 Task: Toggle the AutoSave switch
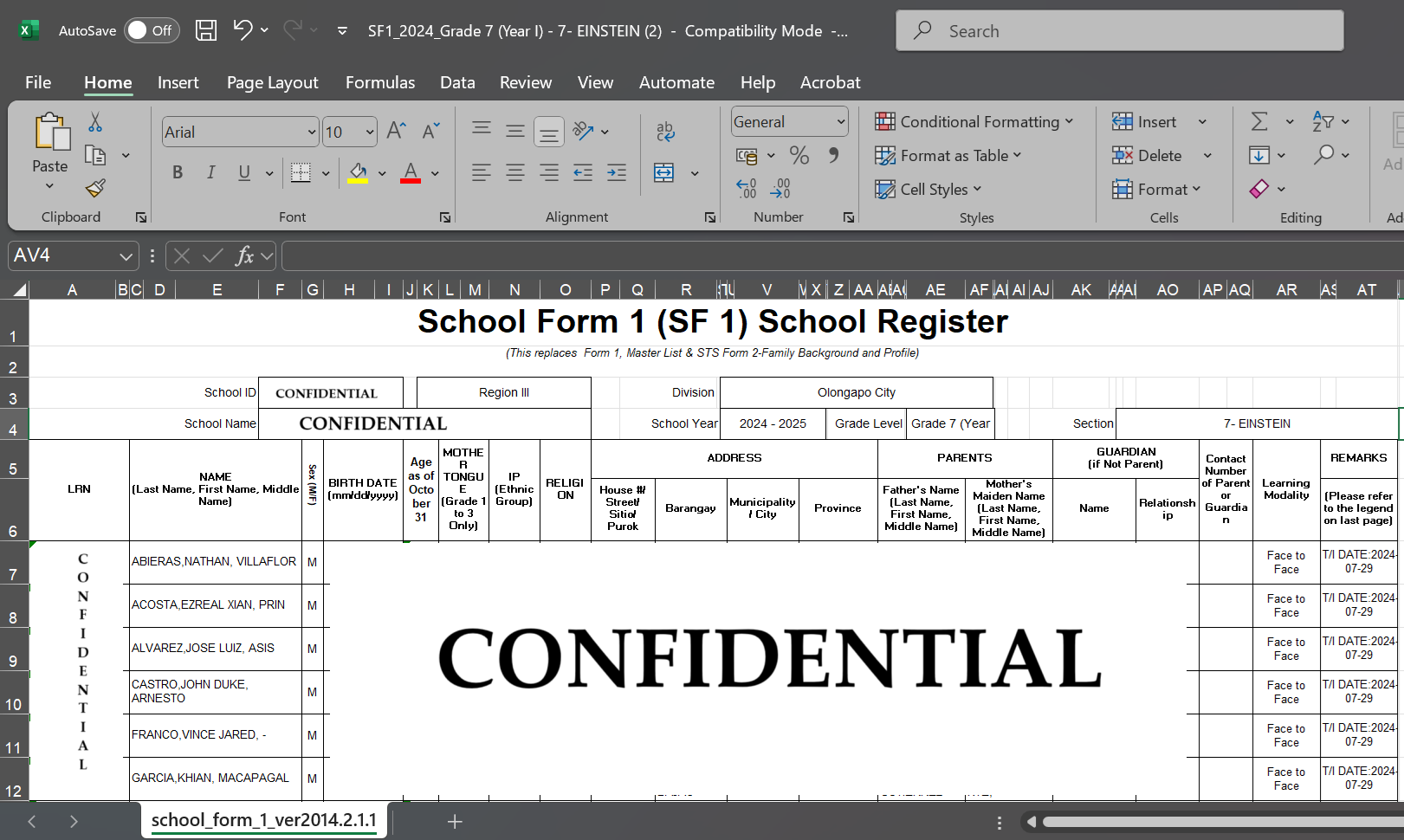(151, 30)
